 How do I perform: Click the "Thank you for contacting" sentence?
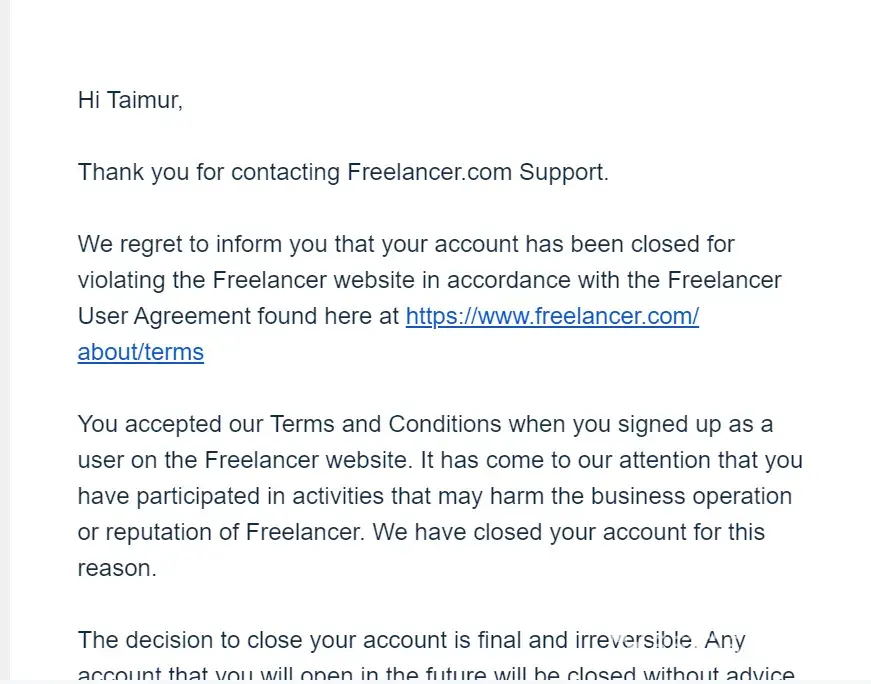[209, 172]
